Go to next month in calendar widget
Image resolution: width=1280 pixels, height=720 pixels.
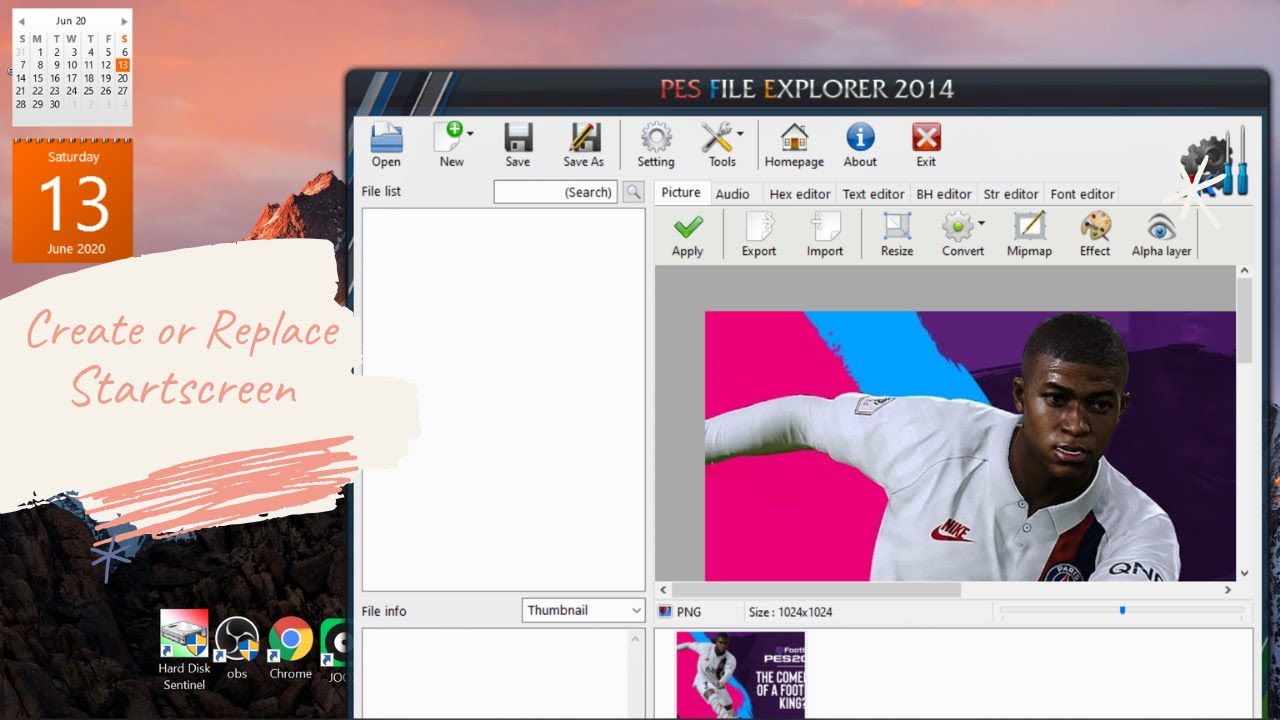click(x=124, y=21)
